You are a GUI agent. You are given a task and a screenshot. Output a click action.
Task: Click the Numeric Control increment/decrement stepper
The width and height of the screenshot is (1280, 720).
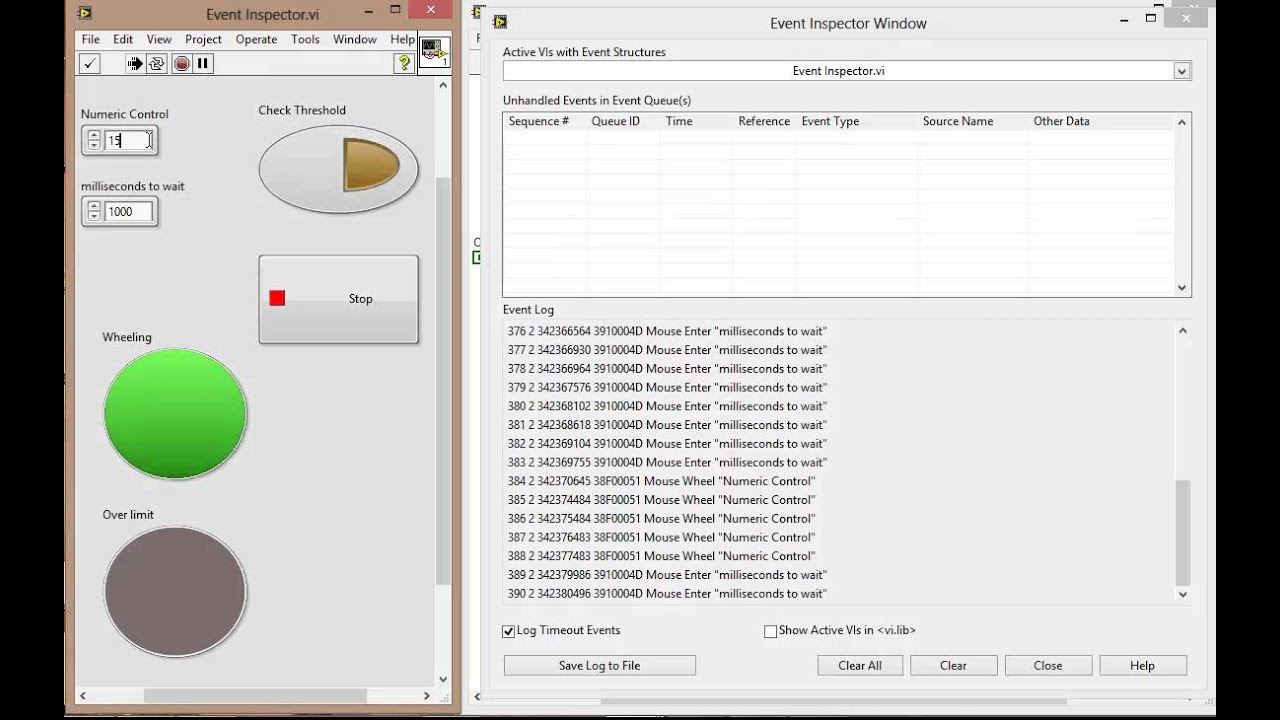tap(94, 140)
